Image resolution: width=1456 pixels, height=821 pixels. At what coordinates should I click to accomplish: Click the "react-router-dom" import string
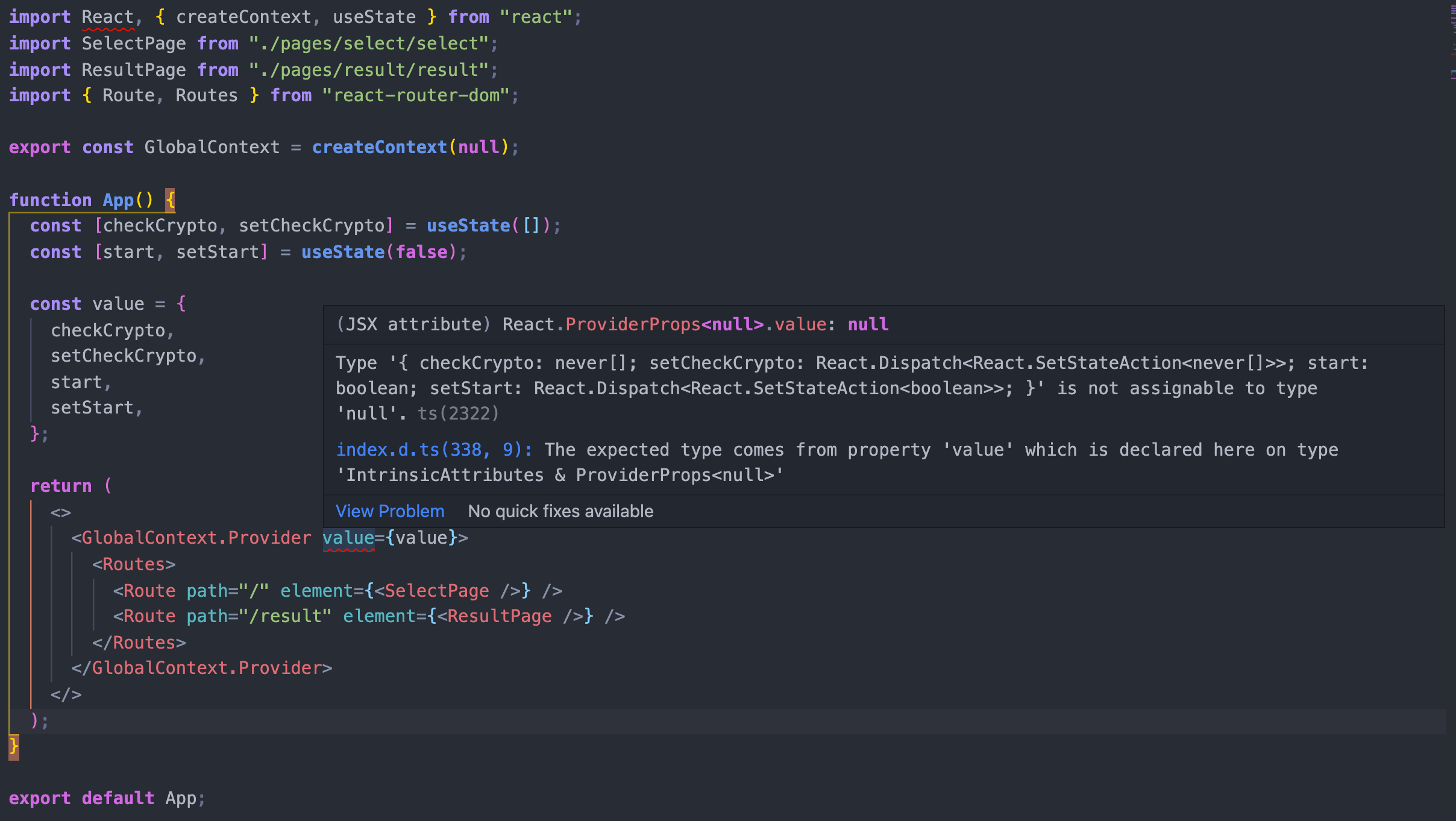[x=416, y=95]
